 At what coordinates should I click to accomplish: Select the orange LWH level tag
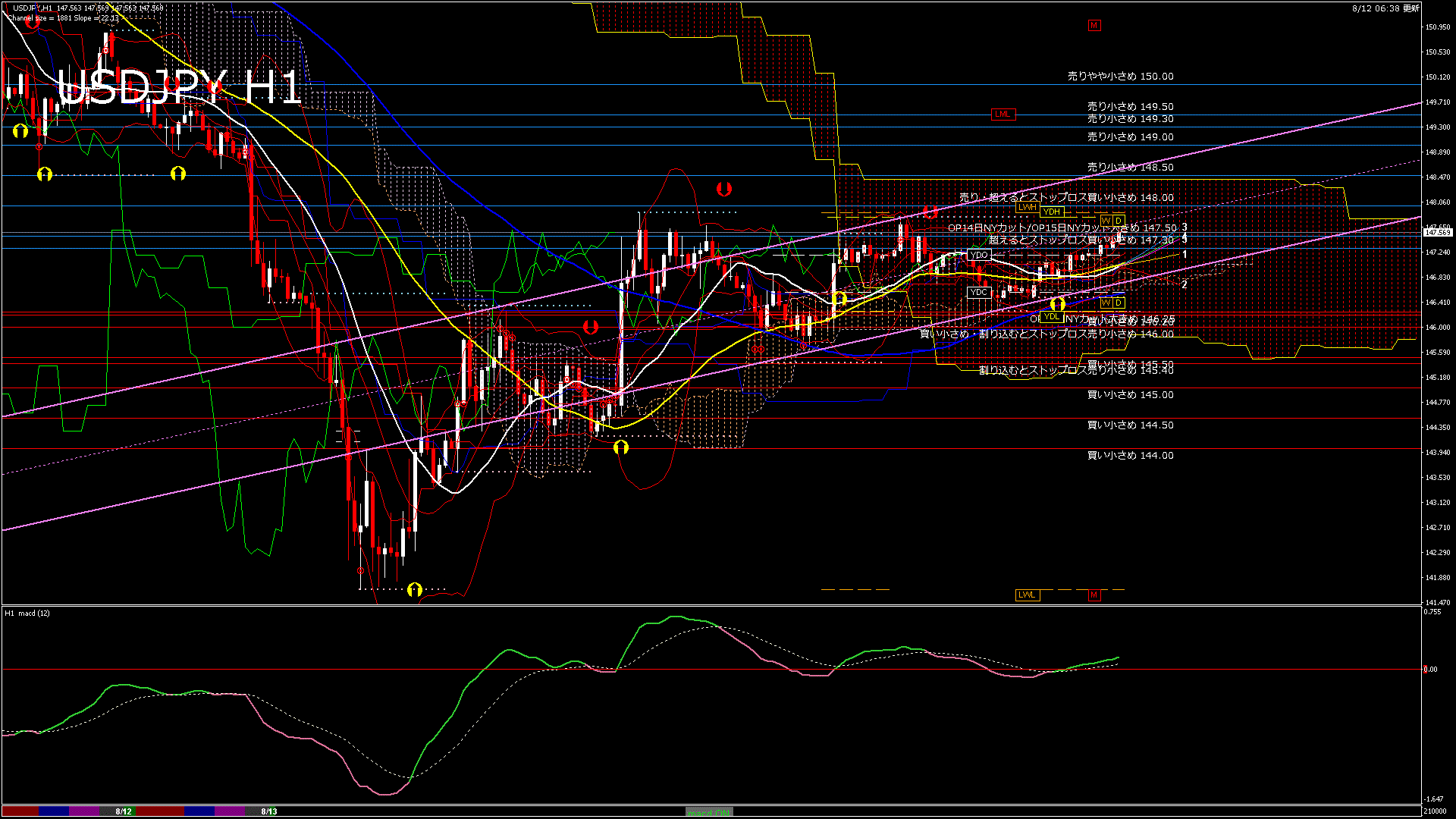[1027, 207]
